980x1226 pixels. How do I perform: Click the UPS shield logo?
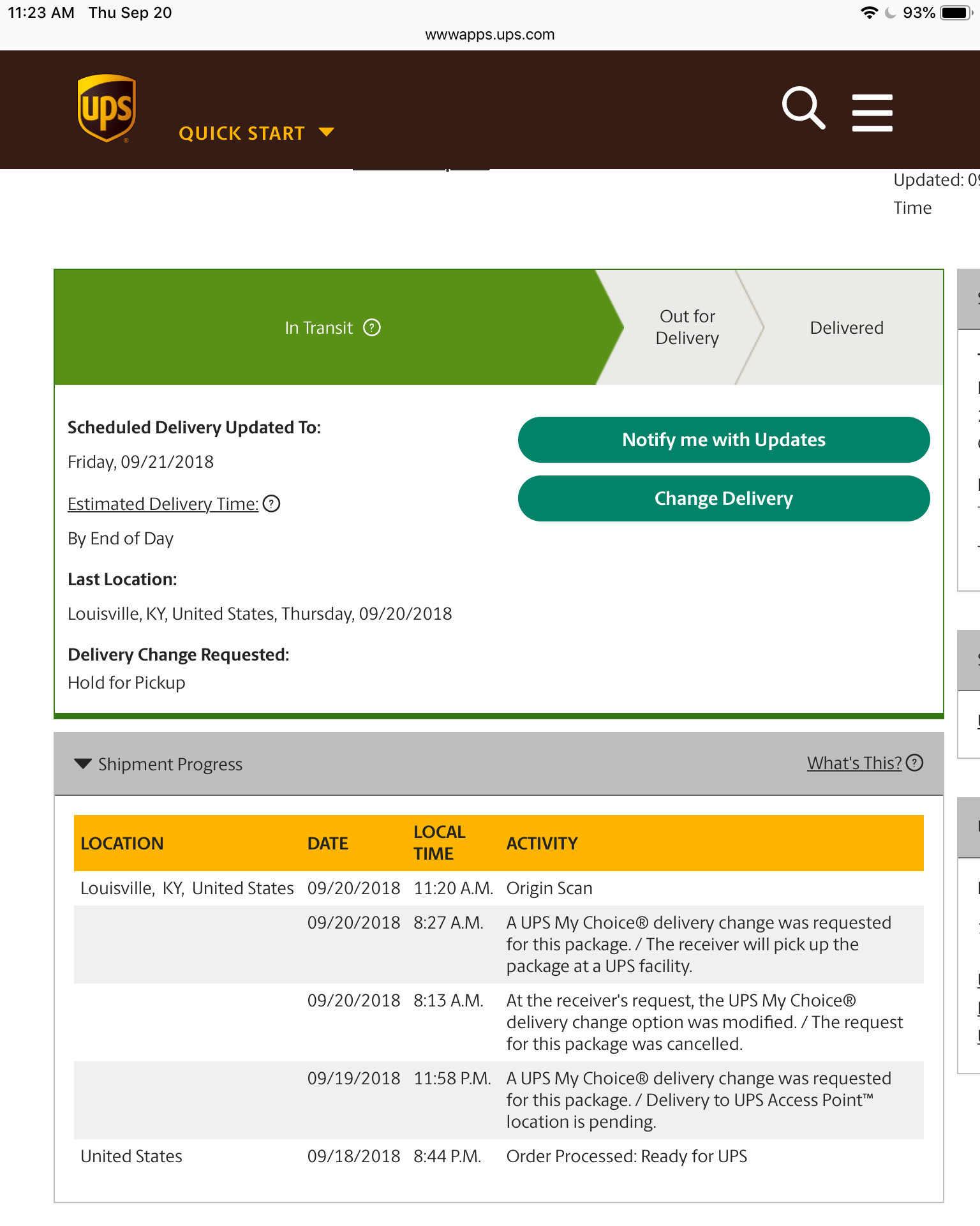coord(107,108)
